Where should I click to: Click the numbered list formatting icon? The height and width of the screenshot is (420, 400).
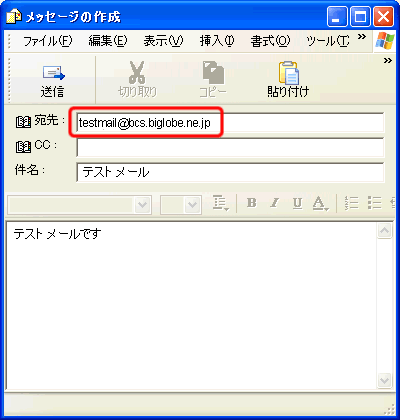[x=351, y=203]
